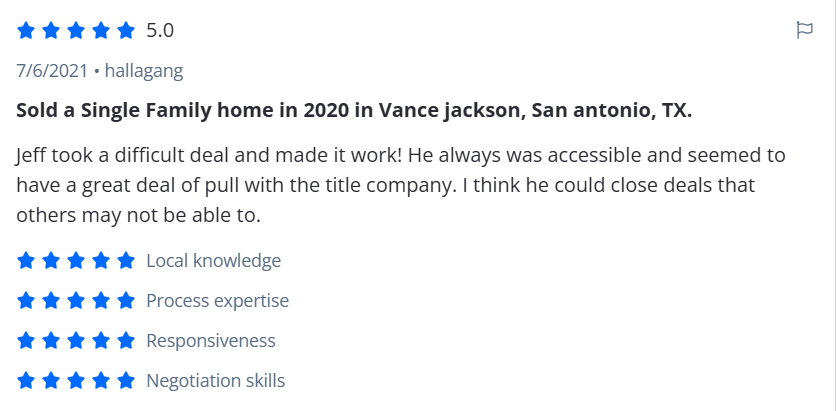Click last star beside Negotiation skills
Image resolution: width=836 pixels, height=411 pixels.
tap(126, 381)
